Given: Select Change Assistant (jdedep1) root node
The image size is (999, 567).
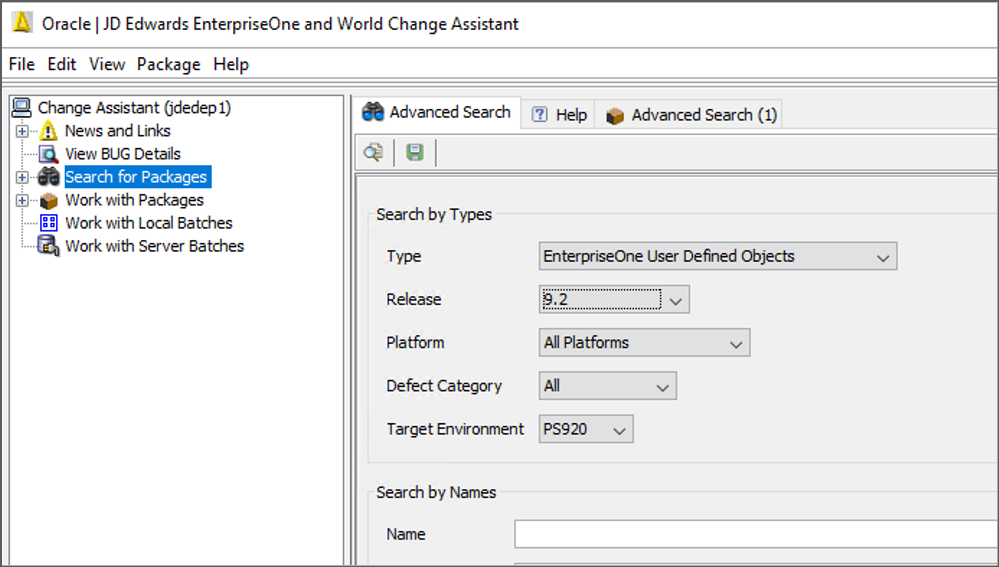Looking at the screenshot, I should tap(134, 108).
